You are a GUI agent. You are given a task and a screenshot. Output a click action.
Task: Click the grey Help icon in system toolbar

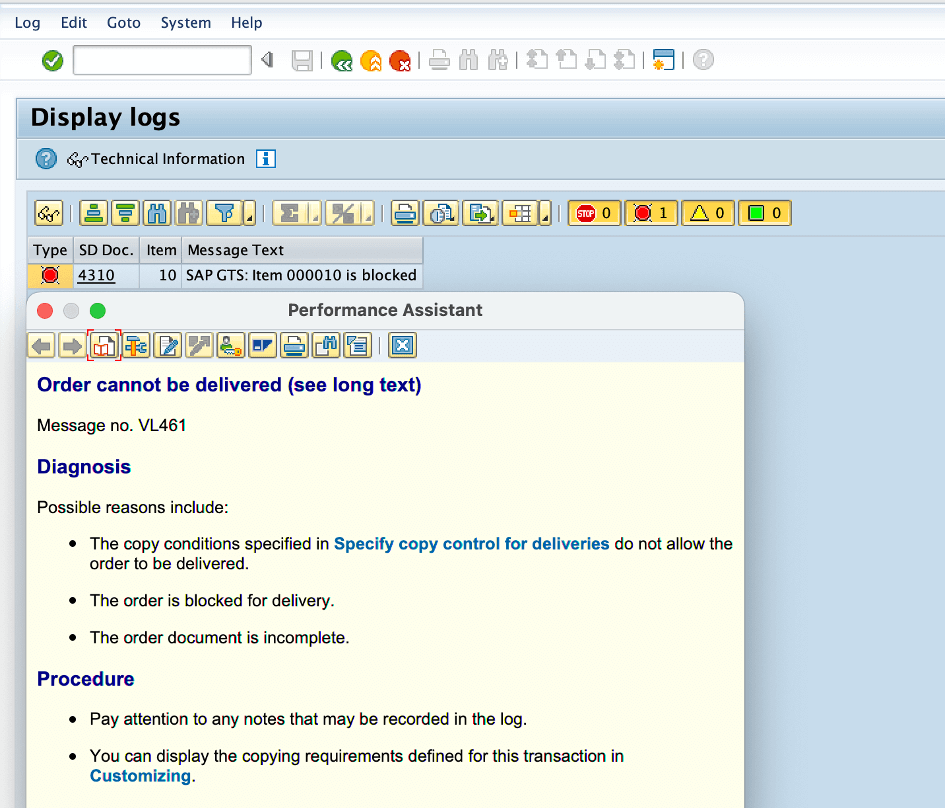pyautogui.click(x=703, y=60)
